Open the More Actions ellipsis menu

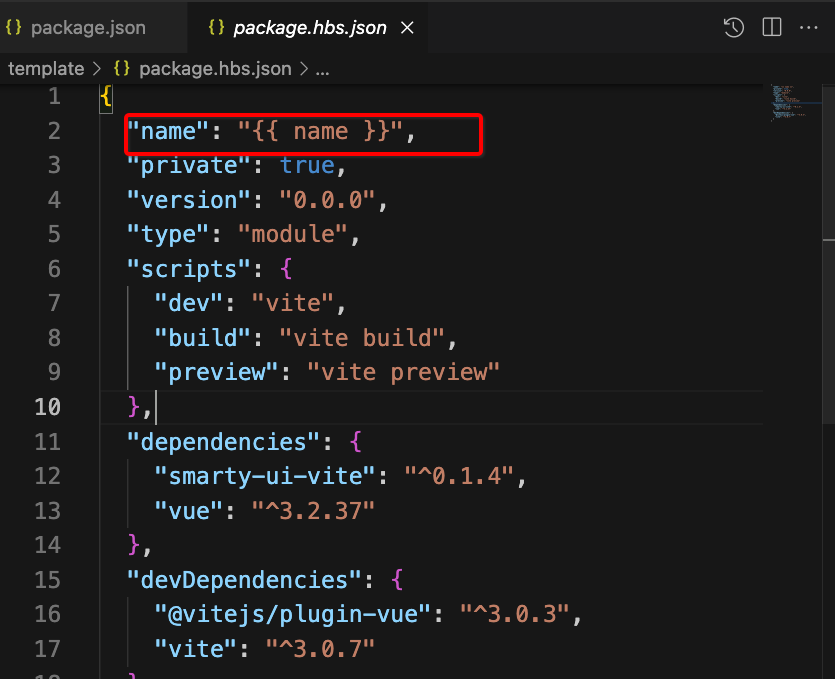click(x=809, y=28)
